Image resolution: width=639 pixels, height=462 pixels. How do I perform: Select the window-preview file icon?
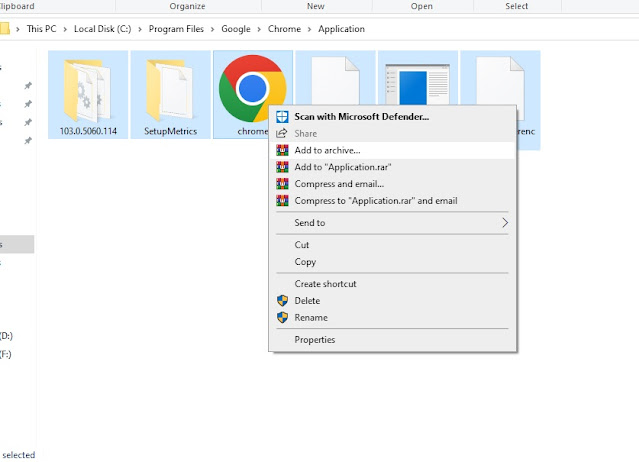417,84
